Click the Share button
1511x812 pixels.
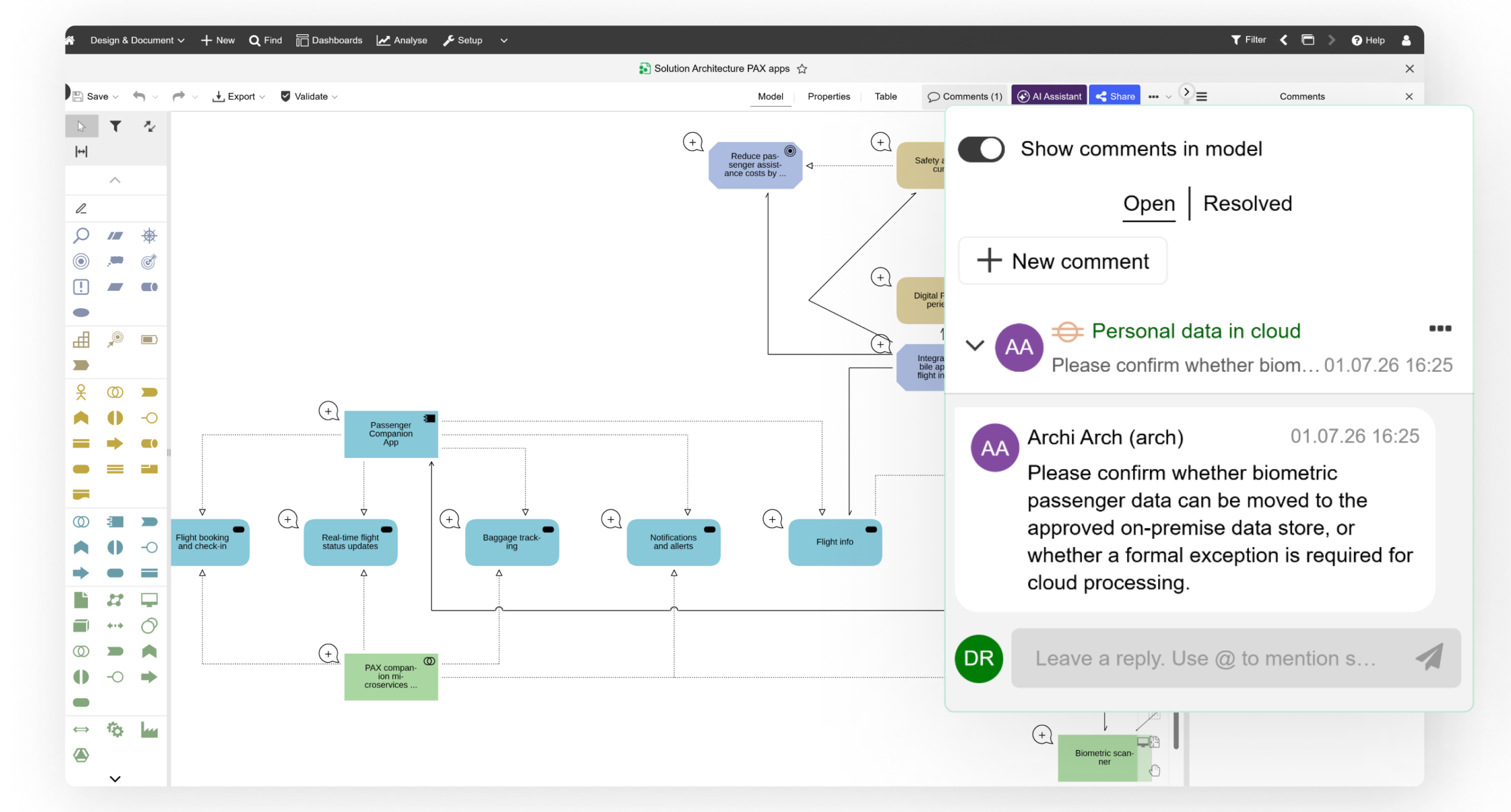pyautogui.click(x=1115, y=96)
